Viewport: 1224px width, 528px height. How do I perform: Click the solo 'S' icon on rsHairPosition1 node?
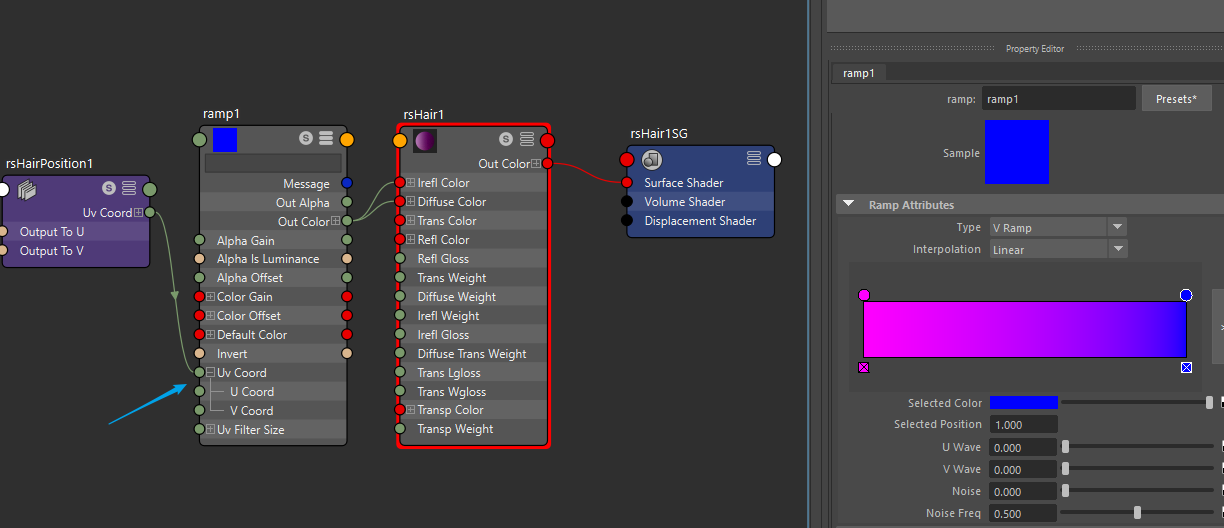pos(109,188)
